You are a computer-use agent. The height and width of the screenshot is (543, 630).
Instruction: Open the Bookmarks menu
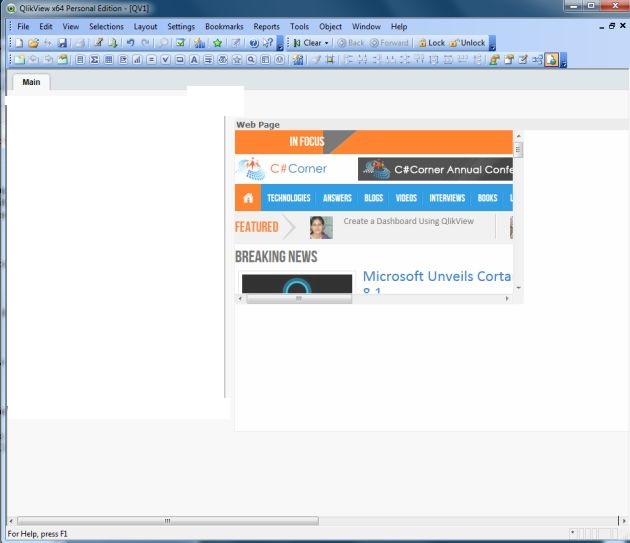tap(224, 27)
